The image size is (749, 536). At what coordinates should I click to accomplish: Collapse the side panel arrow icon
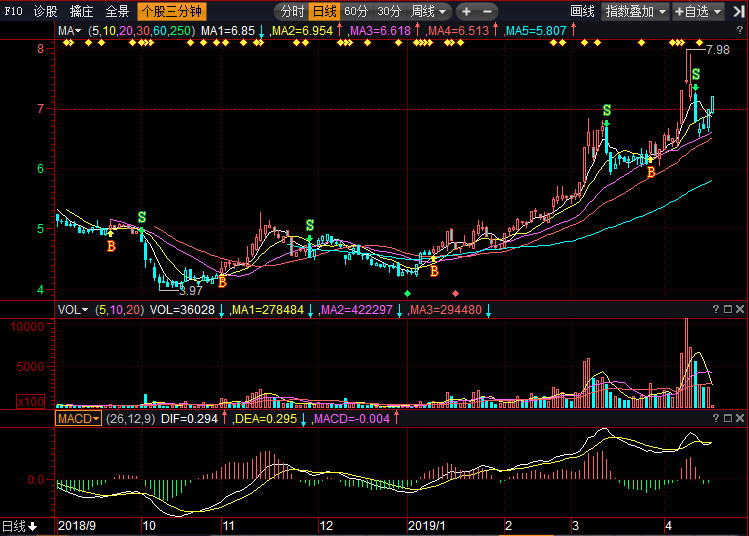[x=738, y=11]
